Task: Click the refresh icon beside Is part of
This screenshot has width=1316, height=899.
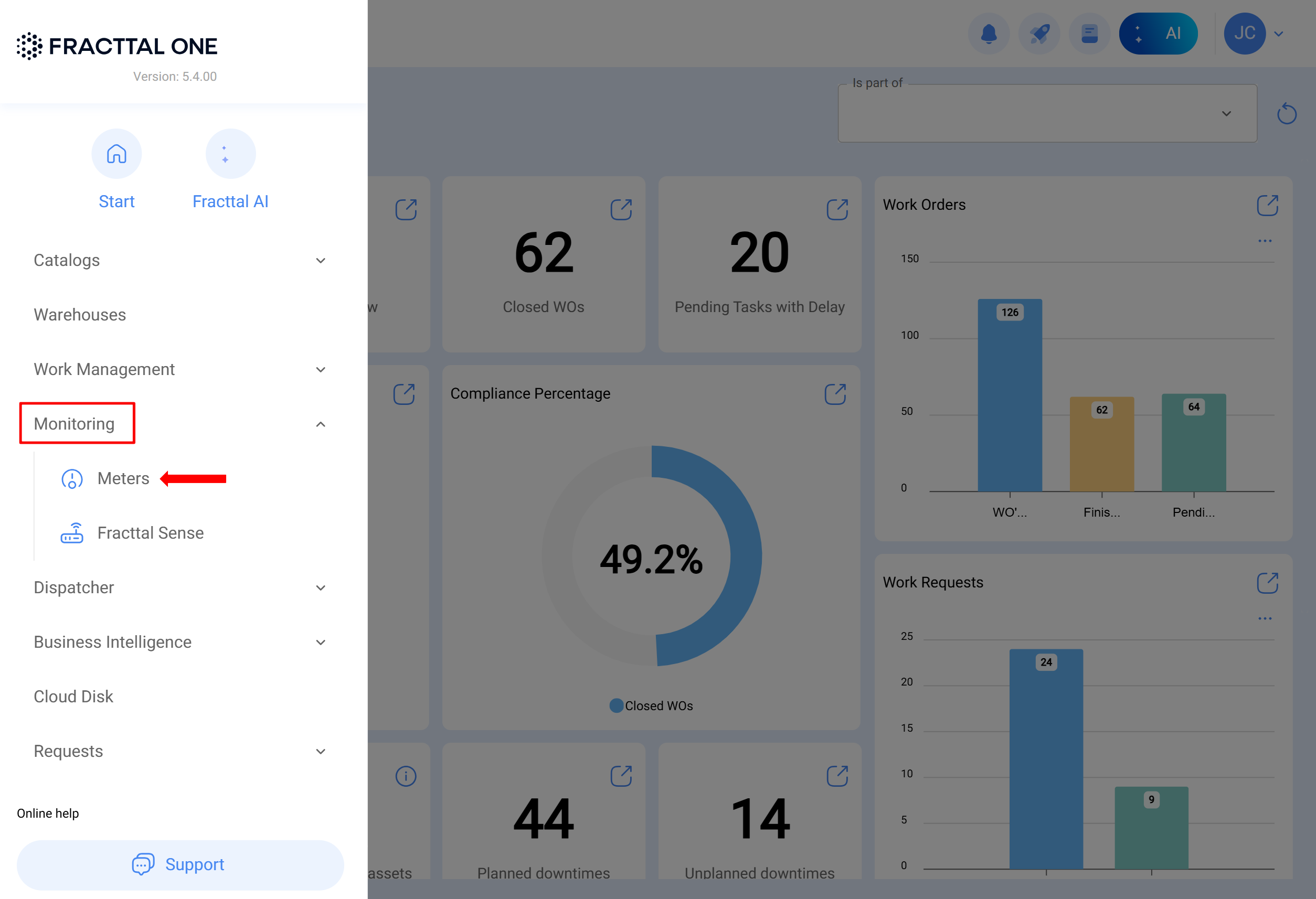Action: click(x=1287, y=114)
